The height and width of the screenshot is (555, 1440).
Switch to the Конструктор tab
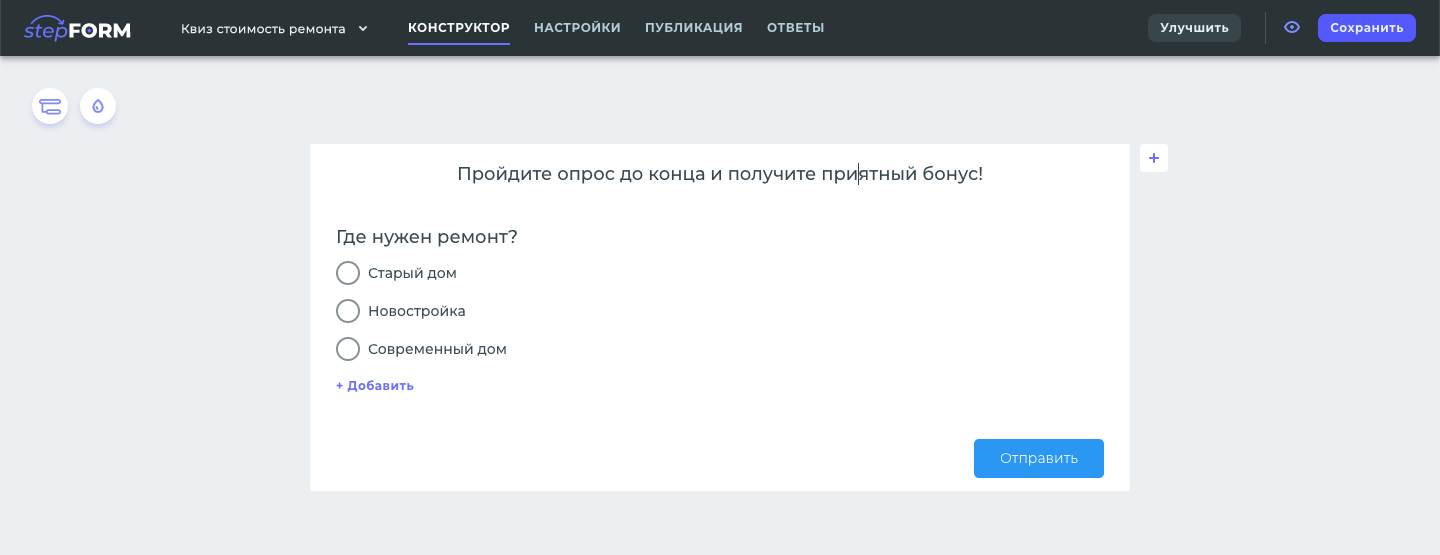point(459,28)
